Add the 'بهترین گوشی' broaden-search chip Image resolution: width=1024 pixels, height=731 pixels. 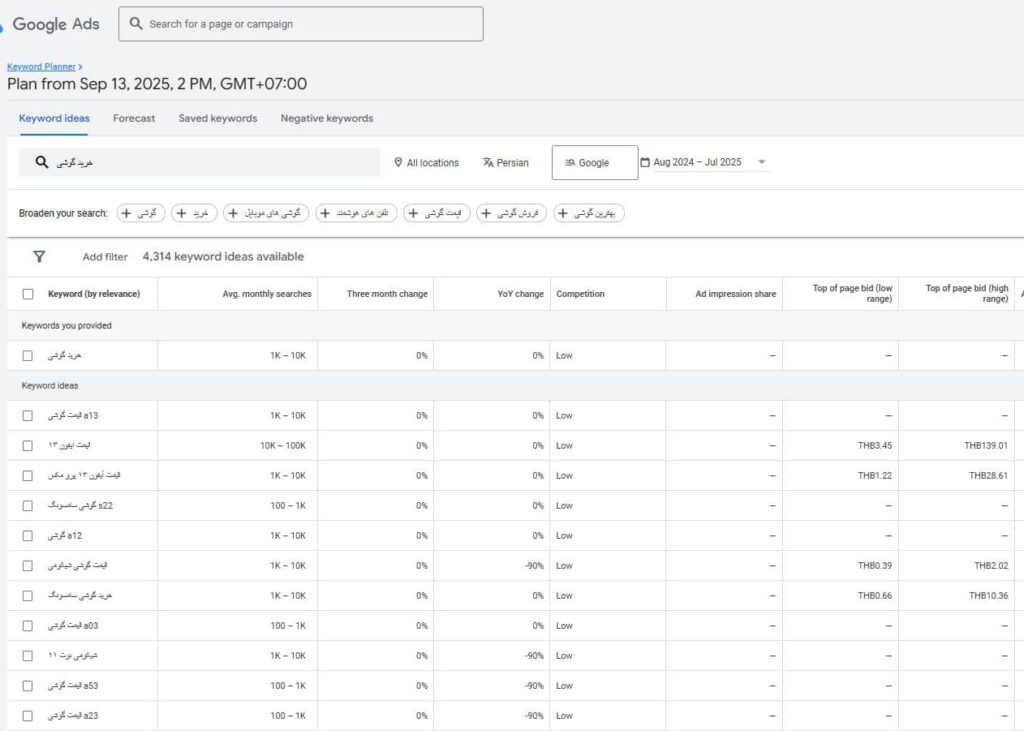click(x=589, y=213)
